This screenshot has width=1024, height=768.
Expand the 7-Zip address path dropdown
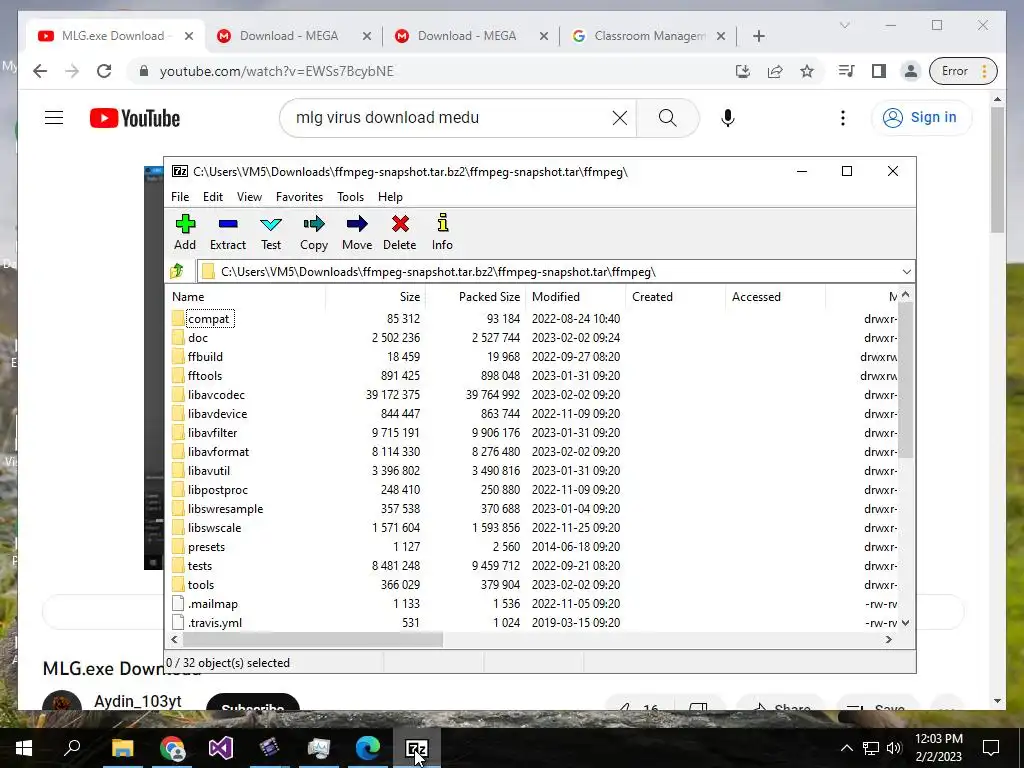(x=906, y=272)
